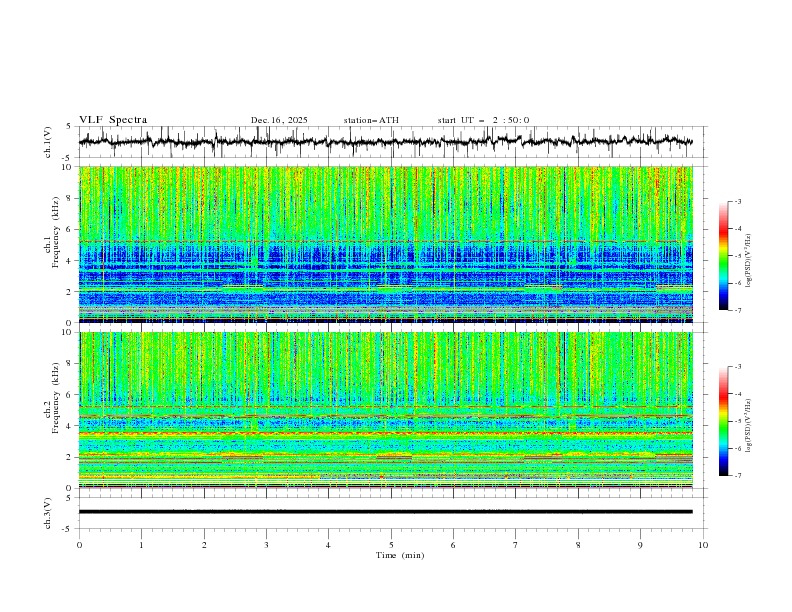Viewport: 792px width, 612px height.
Task: Click the ch.1 voltage waveform trace
Action: pos(386,141)
